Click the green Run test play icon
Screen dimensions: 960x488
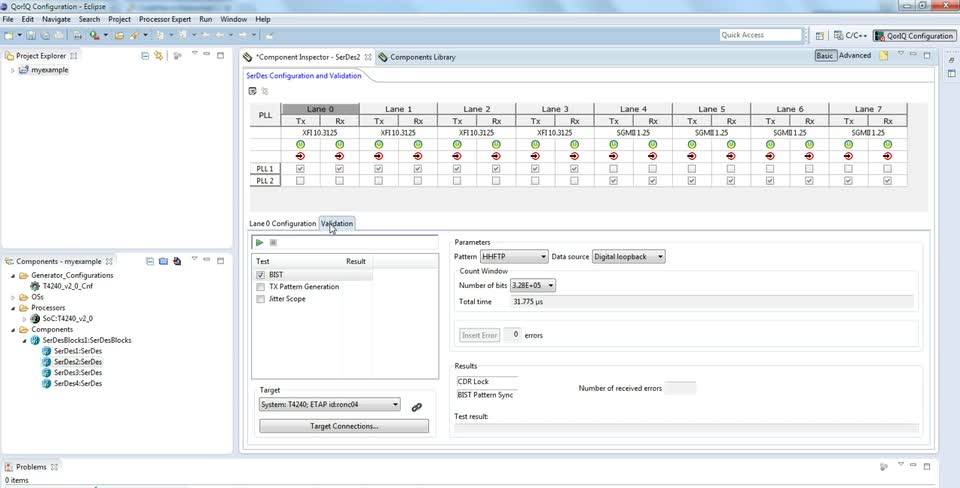[x=260, y=243]
